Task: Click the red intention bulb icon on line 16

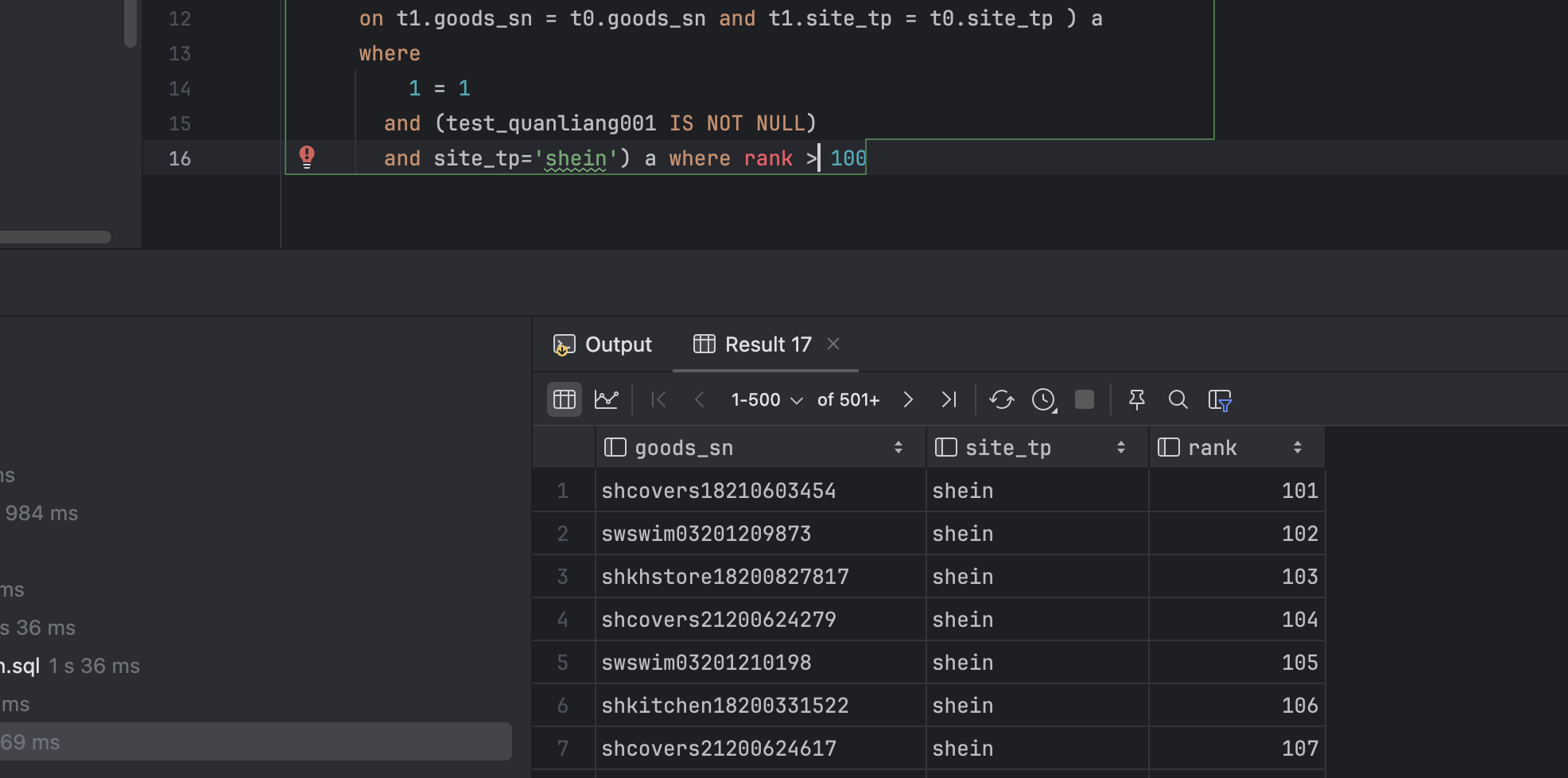Action: tap(307, 156)
